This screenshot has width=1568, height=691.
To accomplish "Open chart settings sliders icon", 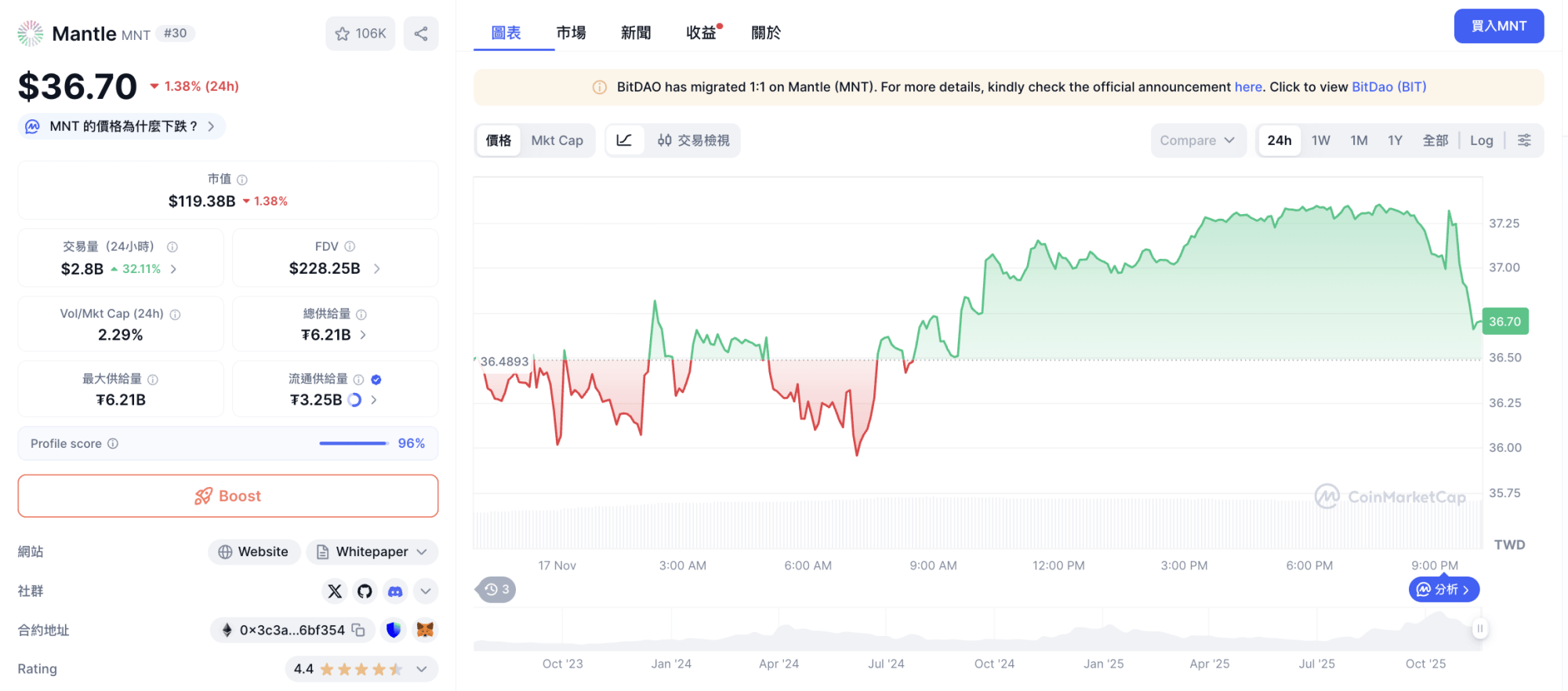I will pos(1524,140).
